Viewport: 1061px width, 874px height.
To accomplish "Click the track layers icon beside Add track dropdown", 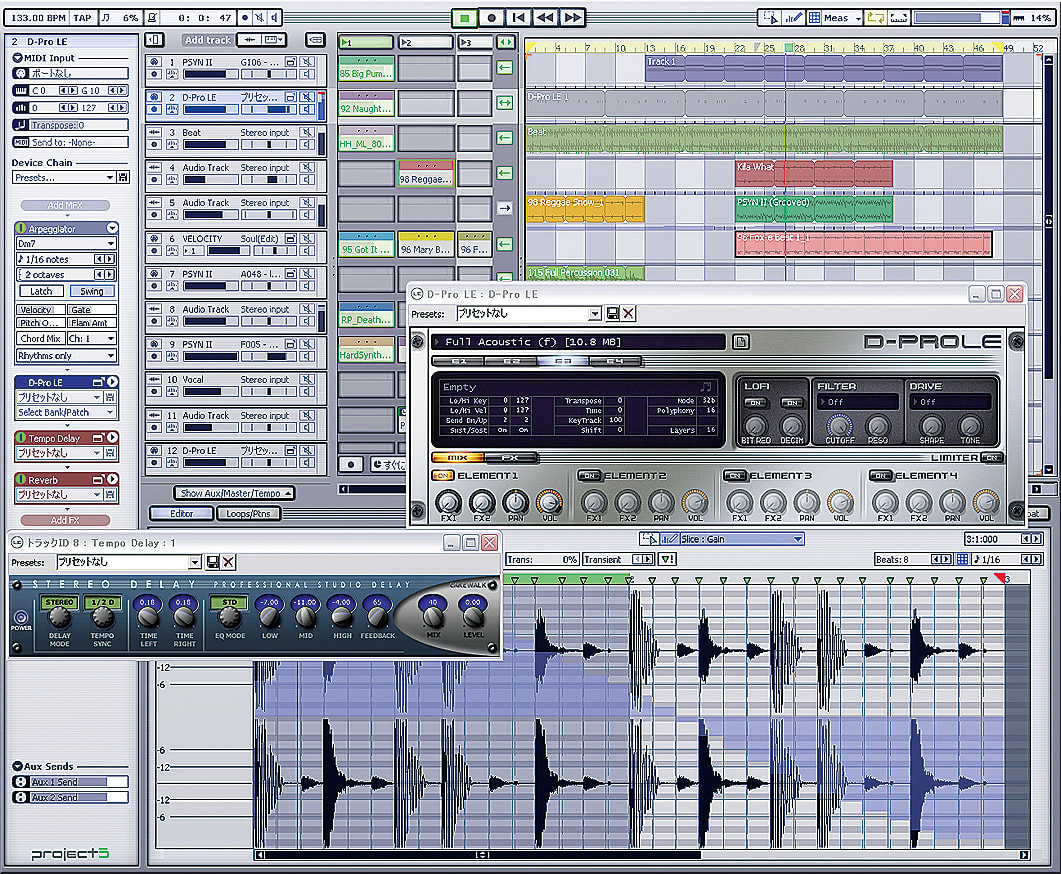I will point(315,40).
